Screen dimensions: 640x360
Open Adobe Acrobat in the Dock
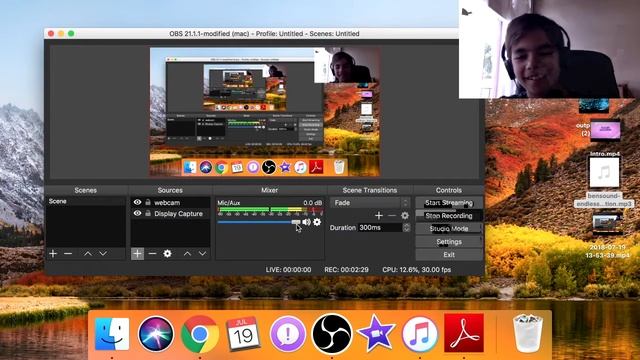coord(464,333)
